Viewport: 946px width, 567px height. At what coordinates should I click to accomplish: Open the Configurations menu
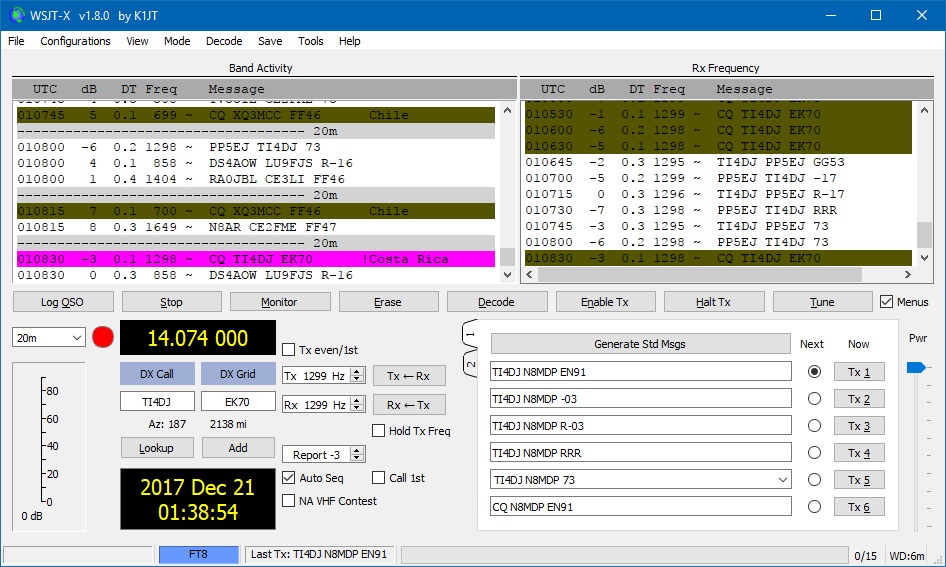point(75,41)
